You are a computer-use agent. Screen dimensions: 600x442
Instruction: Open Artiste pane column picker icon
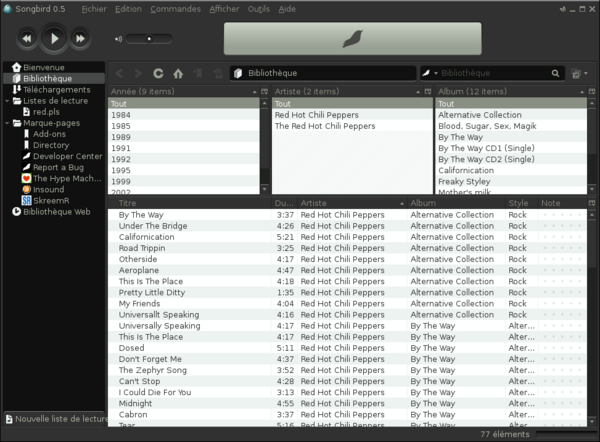click(428, 91)
